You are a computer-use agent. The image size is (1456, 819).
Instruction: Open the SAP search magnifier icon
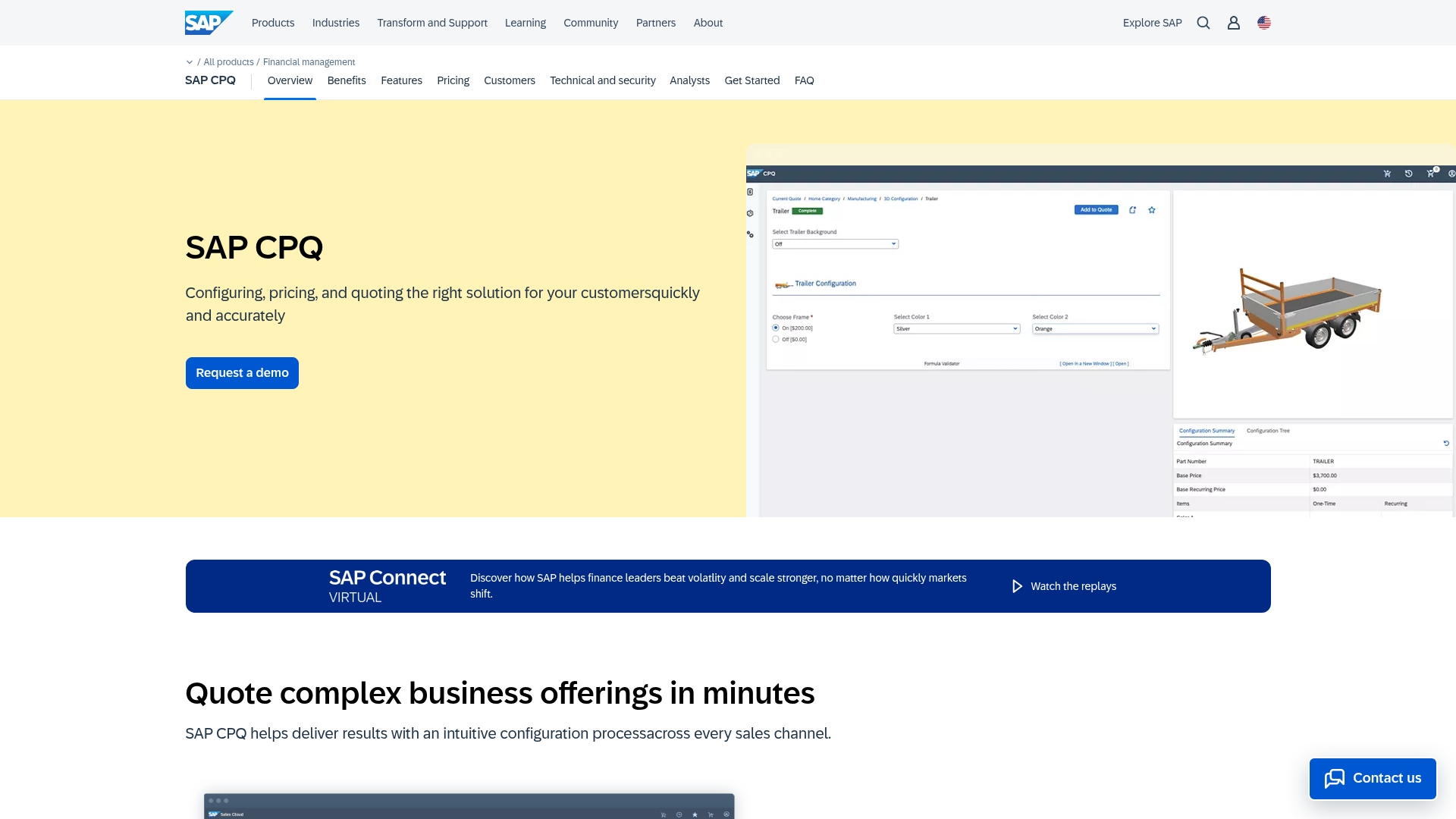point(1203,23)
